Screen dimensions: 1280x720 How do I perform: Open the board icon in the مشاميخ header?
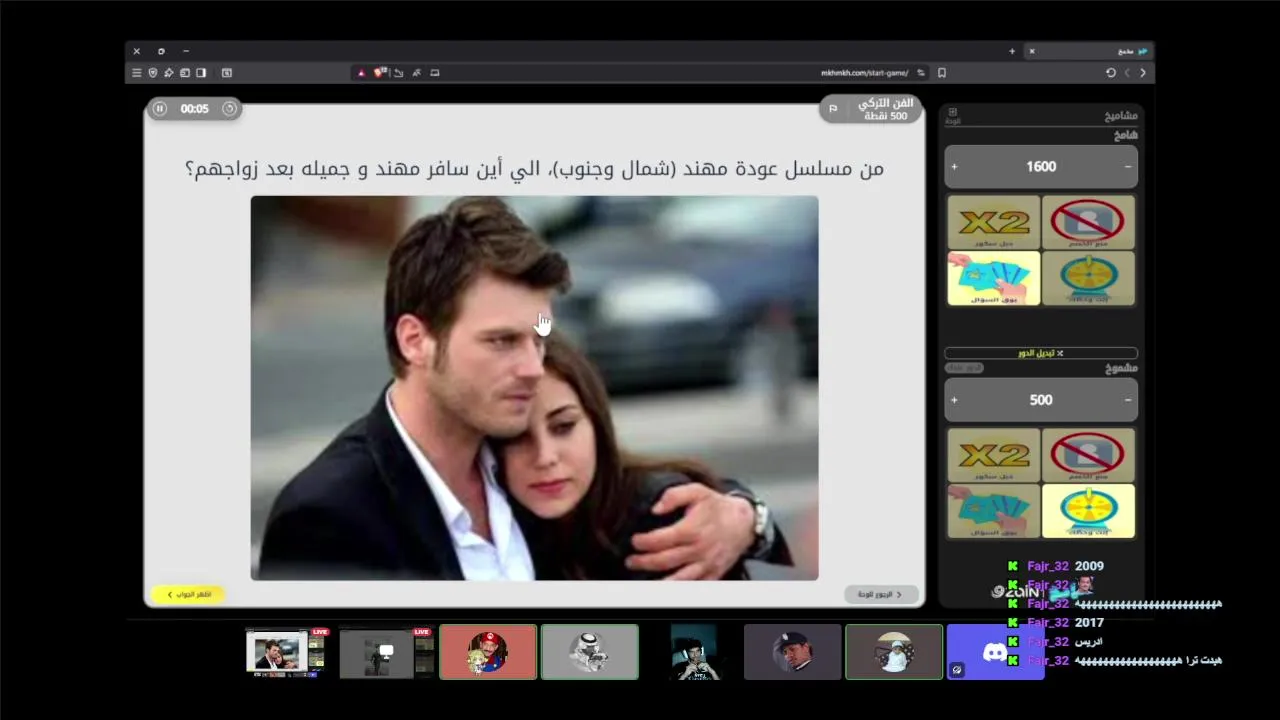953,115
